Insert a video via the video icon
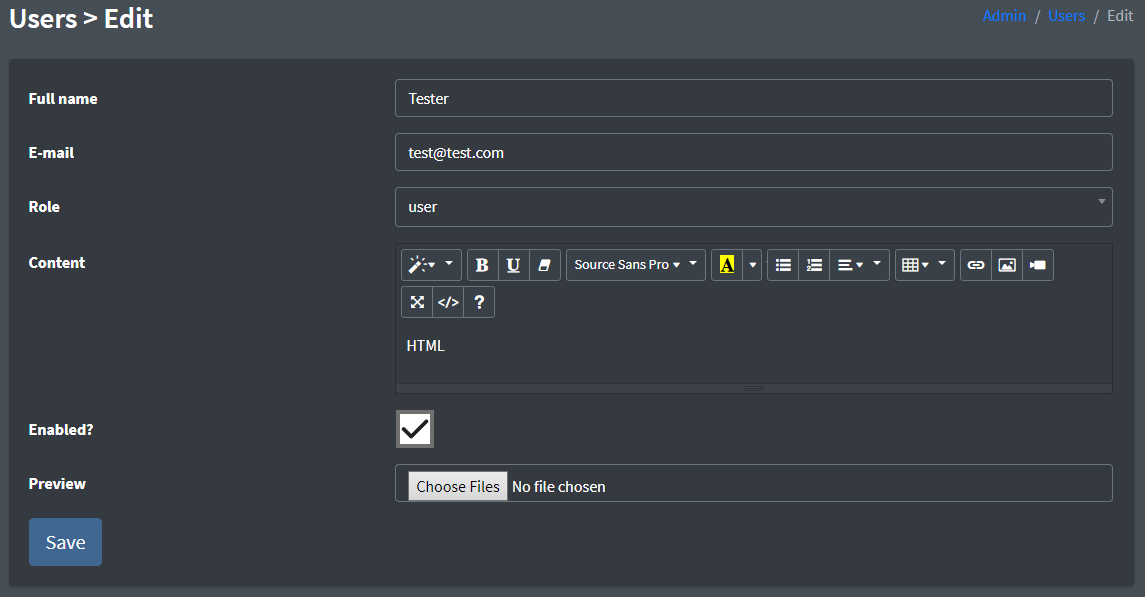The width and height of the screenshot is (1145, 597). [x=1037, y=264]
